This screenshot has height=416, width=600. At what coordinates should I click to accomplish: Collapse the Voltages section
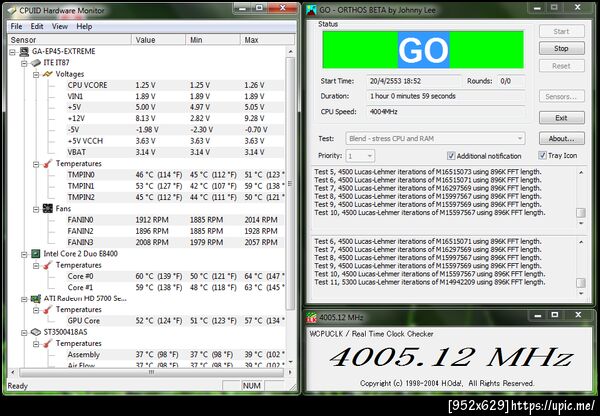[36, 75]
